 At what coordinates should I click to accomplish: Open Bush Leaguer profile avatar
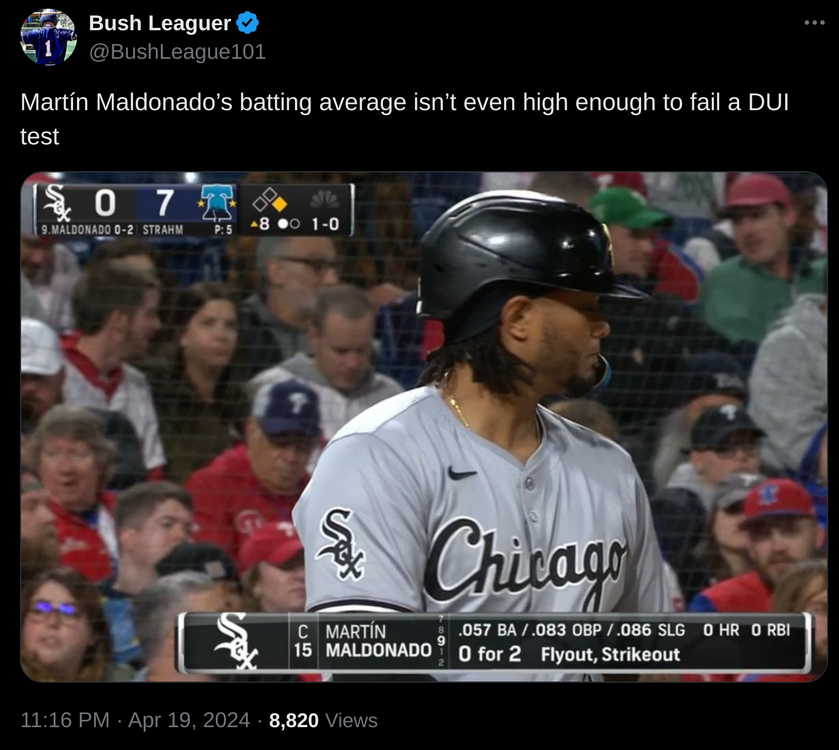tap(48, 37)
